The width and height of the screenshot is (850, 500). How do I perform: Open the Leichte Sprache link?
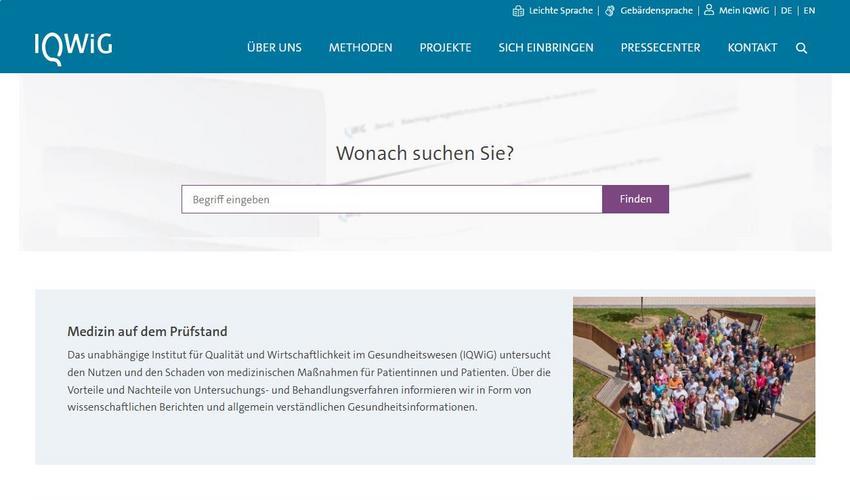(x=561, y=10)
